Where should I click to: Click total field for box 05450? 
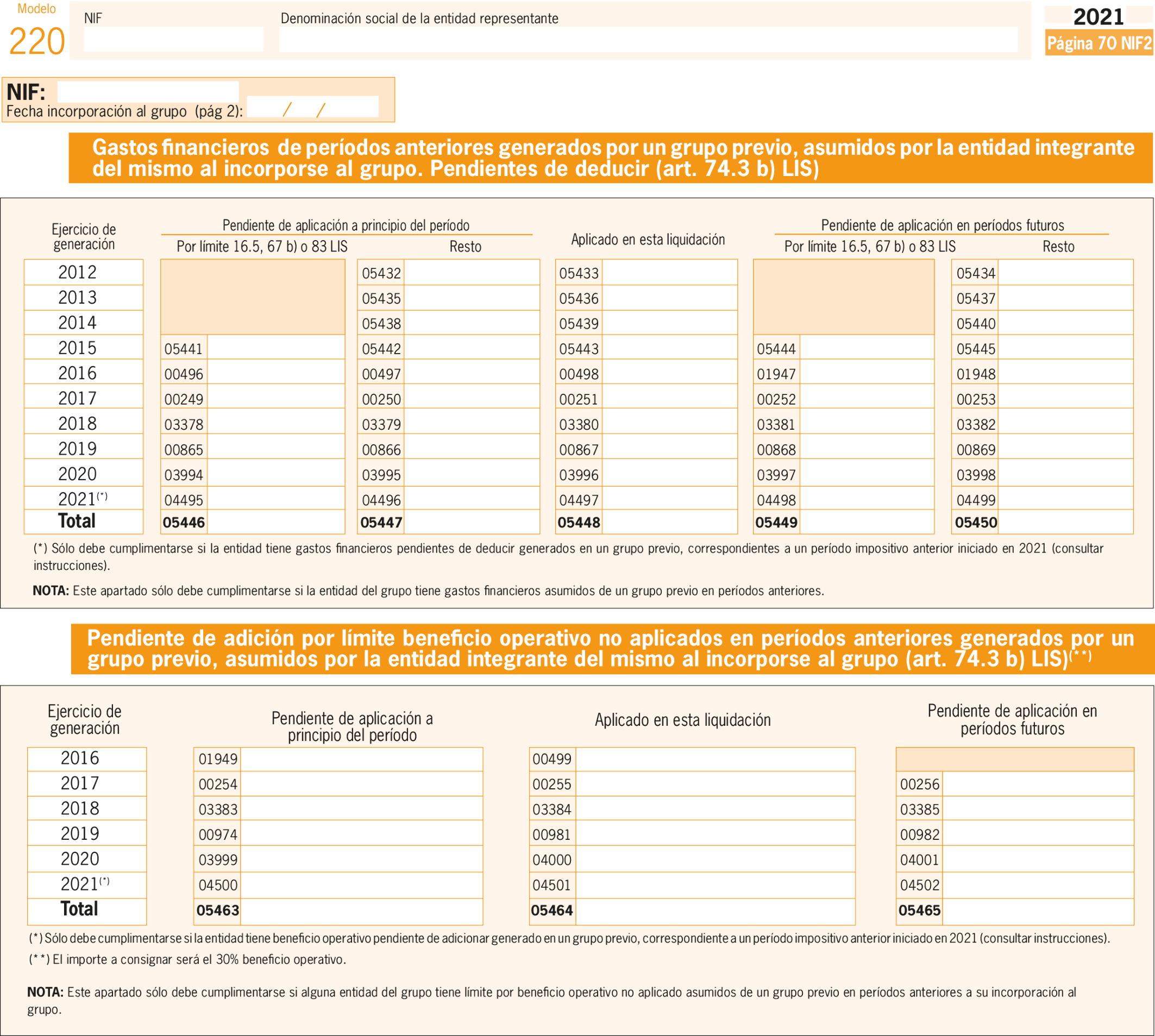[1065, 522]
